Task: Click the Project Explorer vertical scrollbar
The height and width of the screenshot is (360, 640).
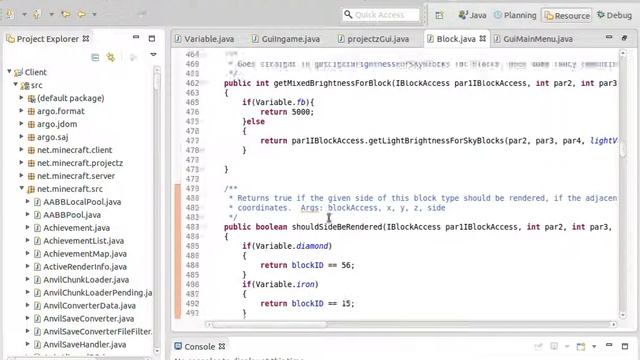Action: click(x=157, y=210)
